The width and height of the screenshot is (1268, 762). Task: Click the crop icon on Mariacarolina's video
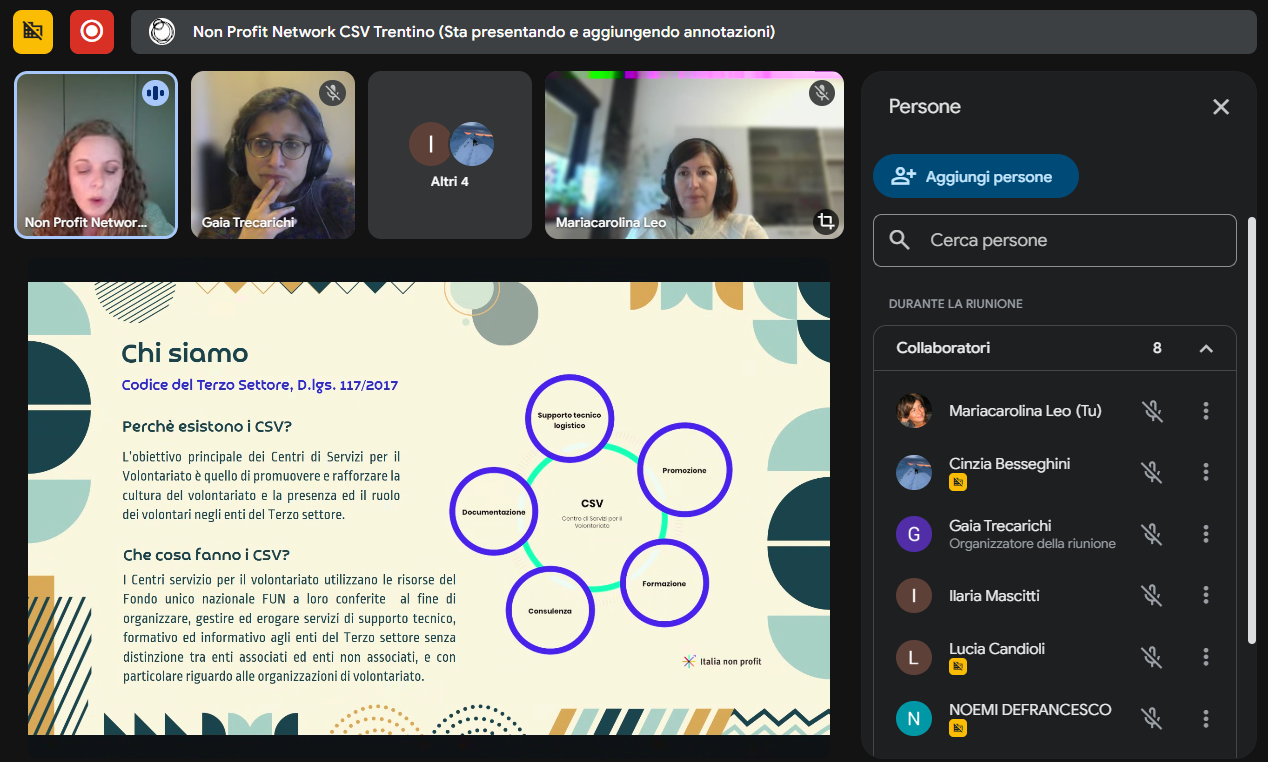[825, 221]
